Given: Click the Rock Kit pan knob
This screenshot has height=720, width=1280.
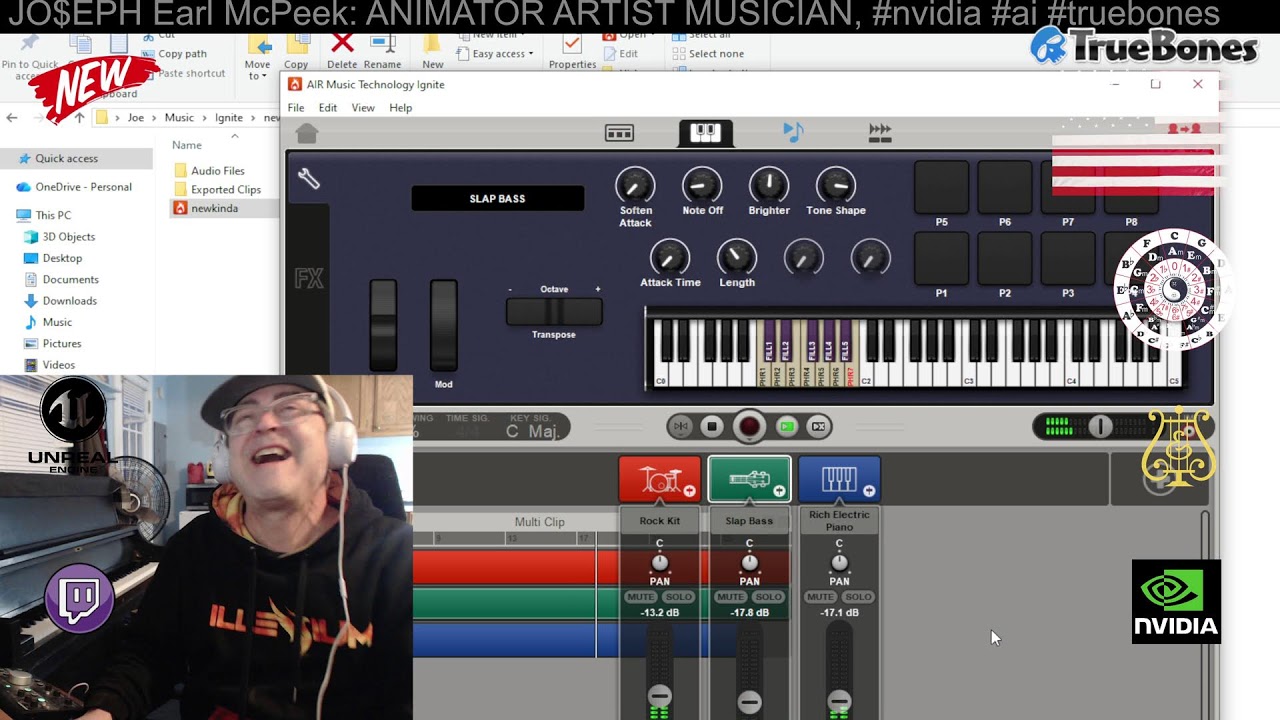Looking at the screenshot, I should [659, 563].
